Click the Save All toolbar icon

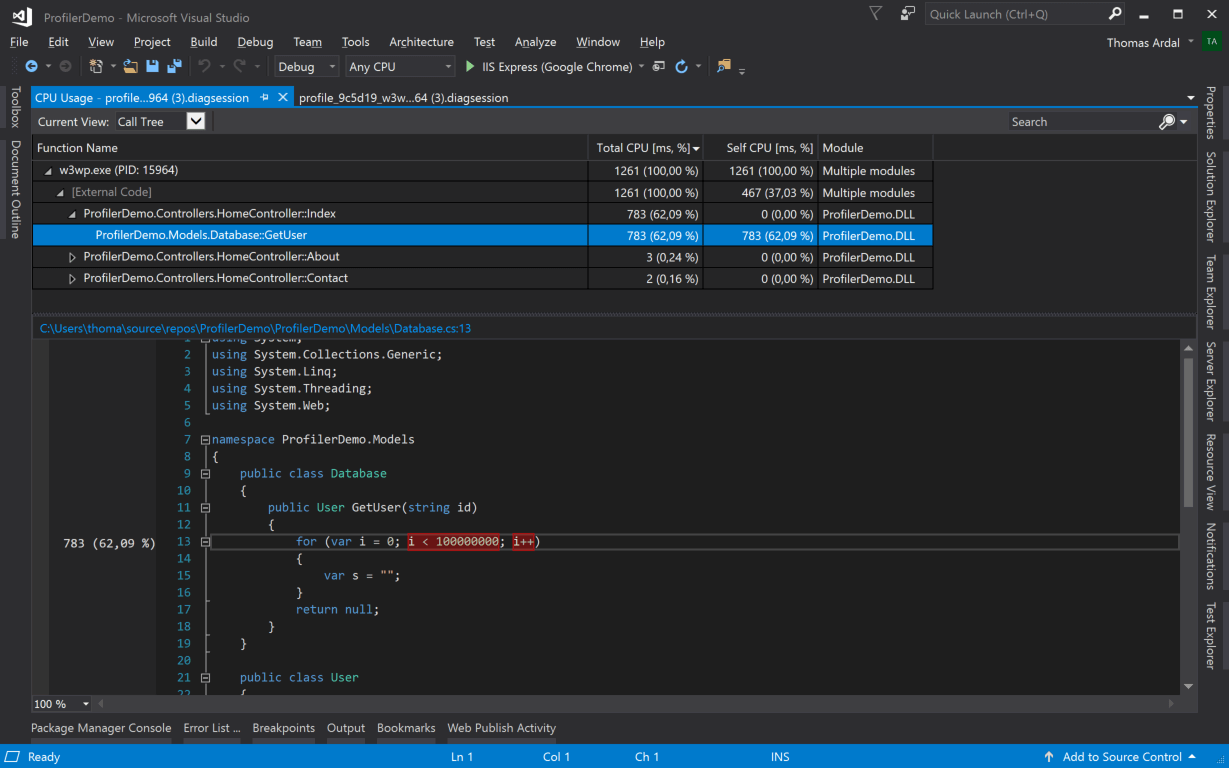(x=174, y=66)
